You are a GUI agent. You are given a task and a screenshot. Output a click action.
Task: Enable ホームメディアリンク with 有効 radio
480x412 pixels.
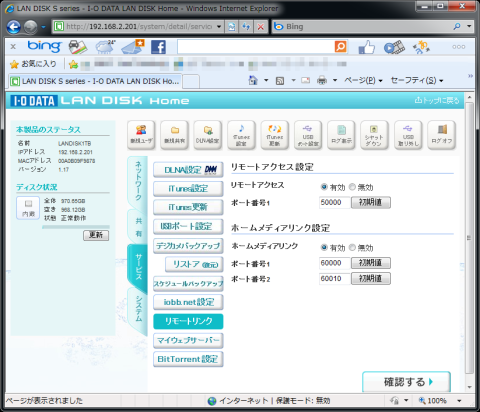pos(324,247)
